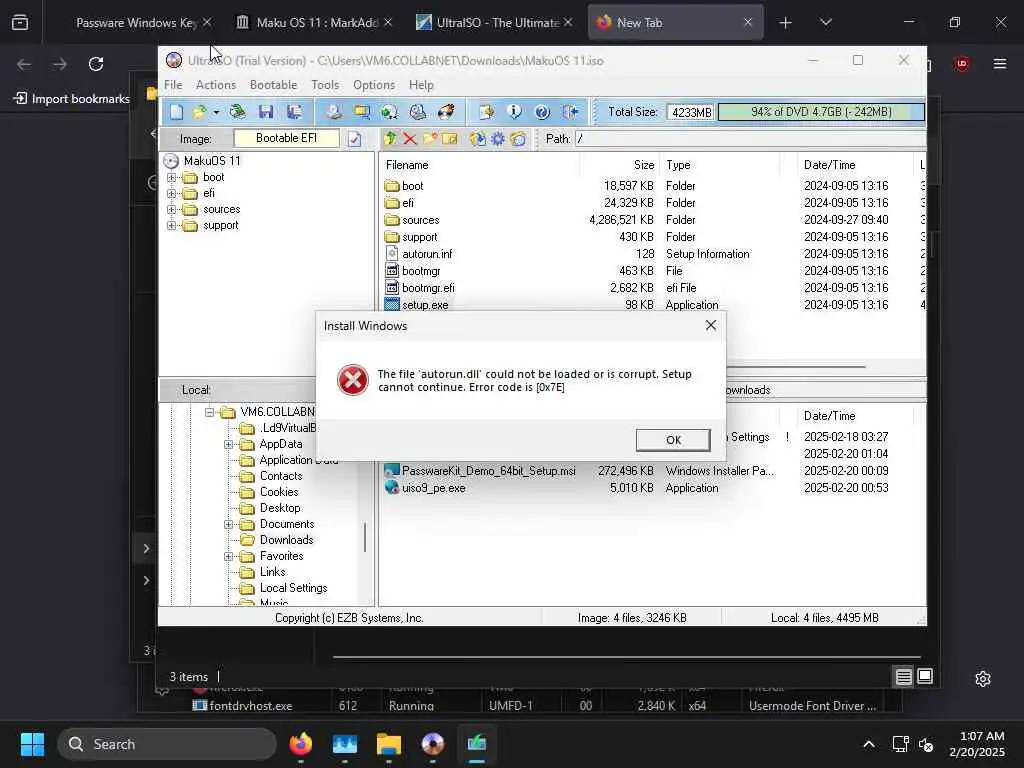Switch to Passware Windows Key browser tab
The width and height of the screenshot is (1024, 768).
pyautogui.click(x=137, y=22)
